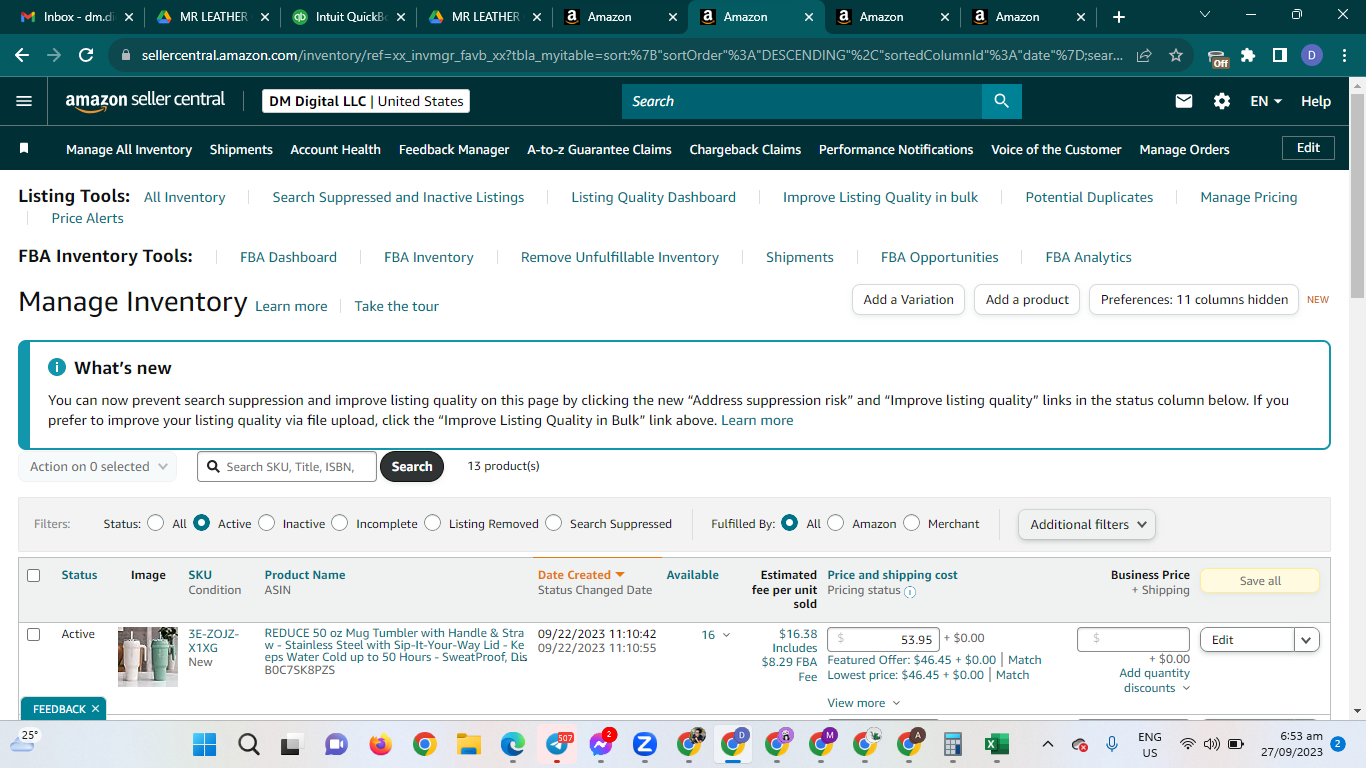Toggle the browser side panel icon
This screenshot has width=1366, height=768.
pyautogui.click(x=1279, y=56)
